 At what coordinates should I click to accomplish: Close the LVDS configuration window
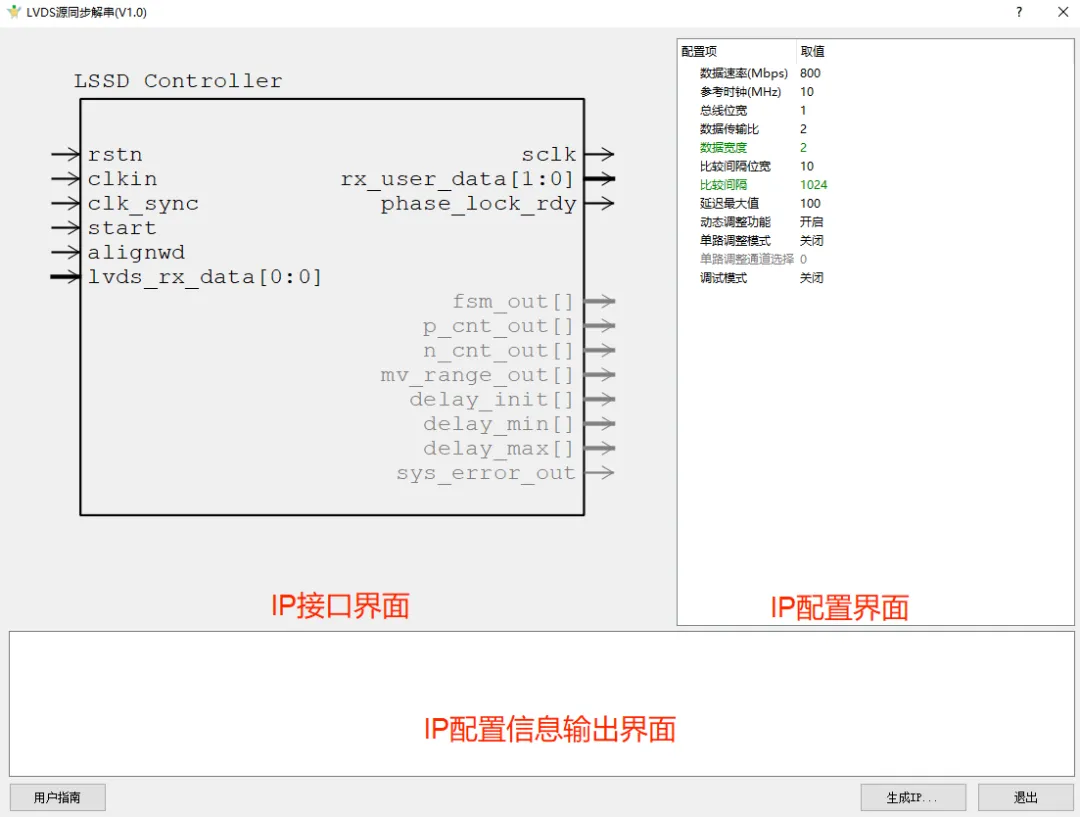[1062, 13]
